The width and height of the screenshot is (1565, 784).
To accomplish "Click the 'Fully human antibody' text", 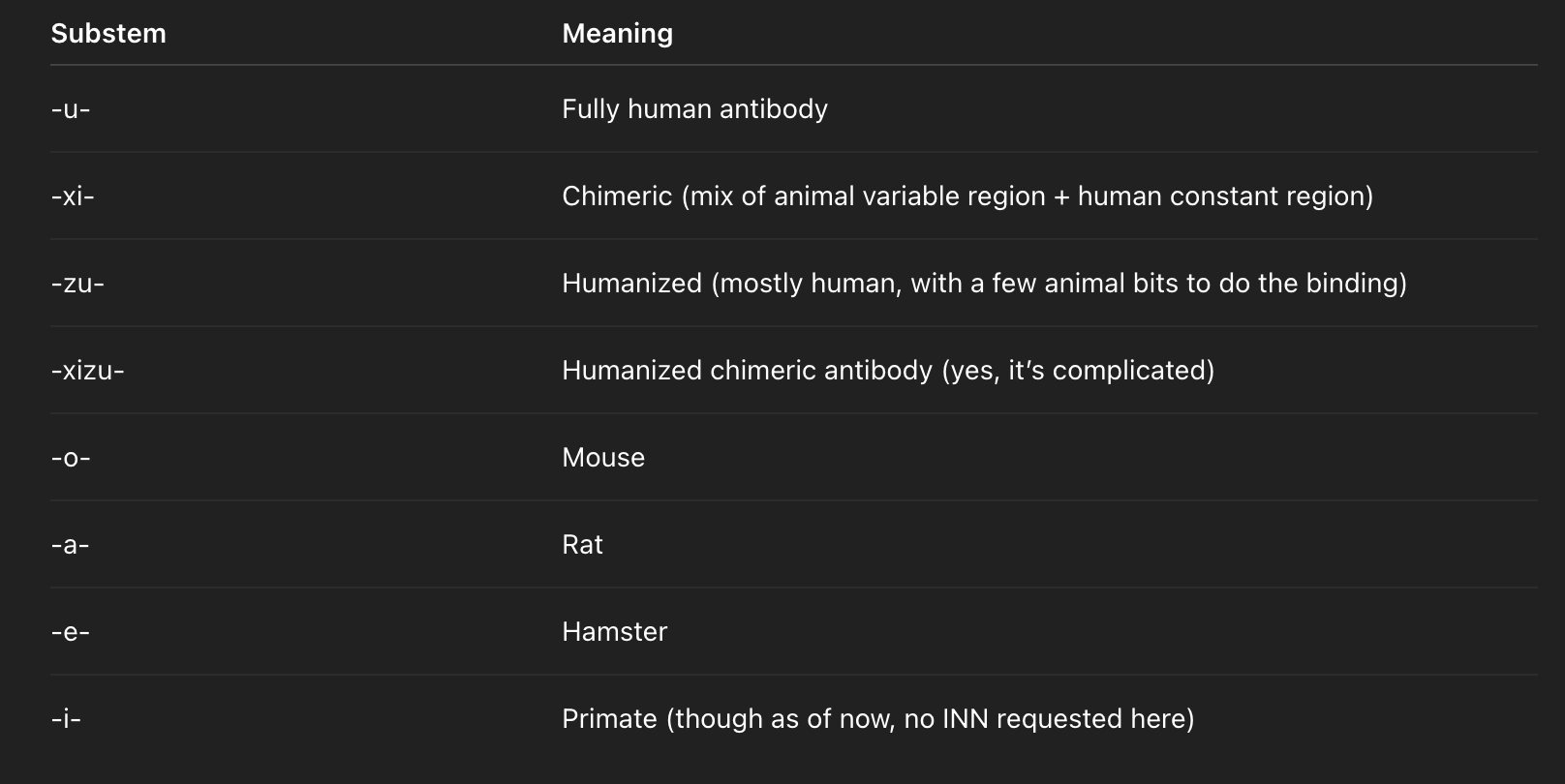I will click(694, 109).
